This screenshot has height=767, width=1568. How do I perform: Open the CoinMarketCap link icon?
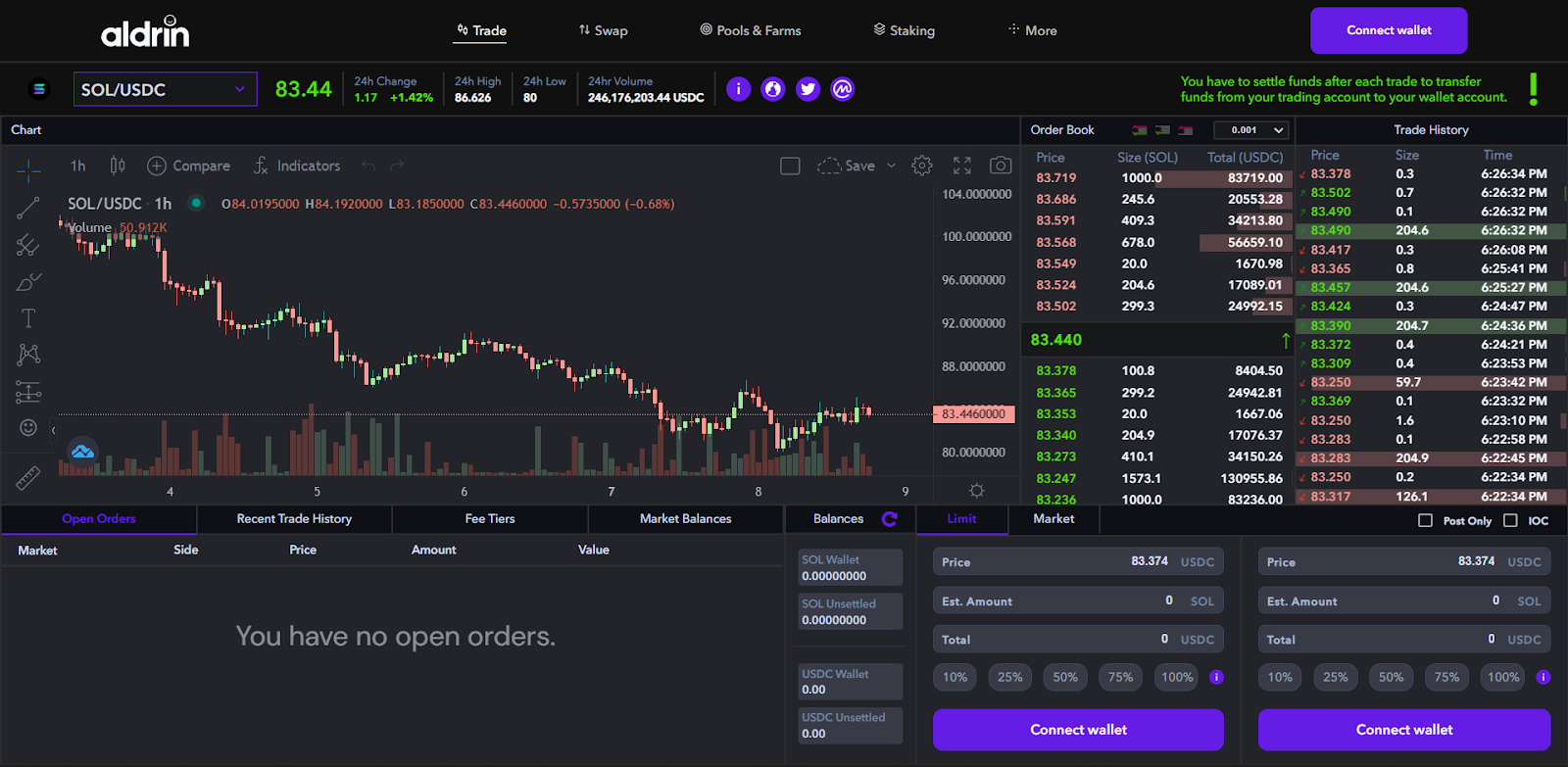[843, 89]
